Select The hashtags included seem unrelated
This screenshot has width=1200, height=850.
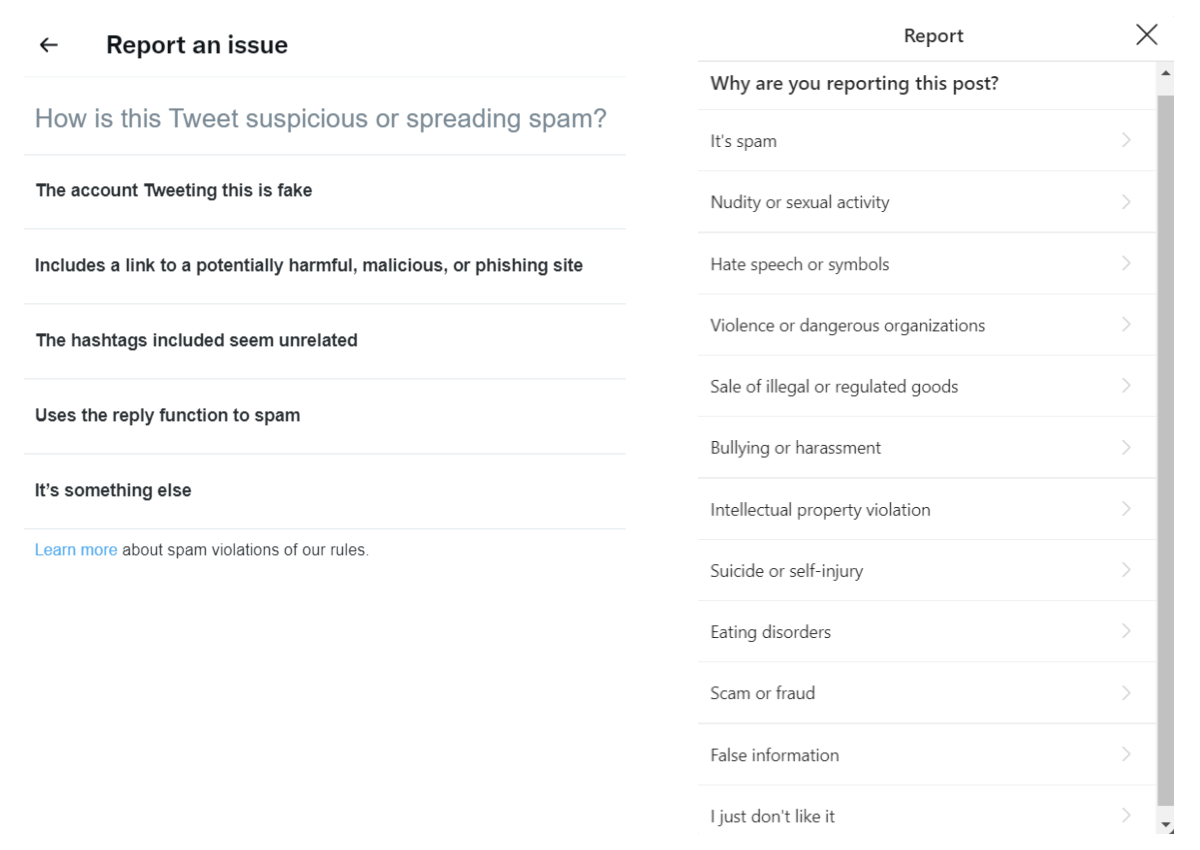click(x=196, y=340)
